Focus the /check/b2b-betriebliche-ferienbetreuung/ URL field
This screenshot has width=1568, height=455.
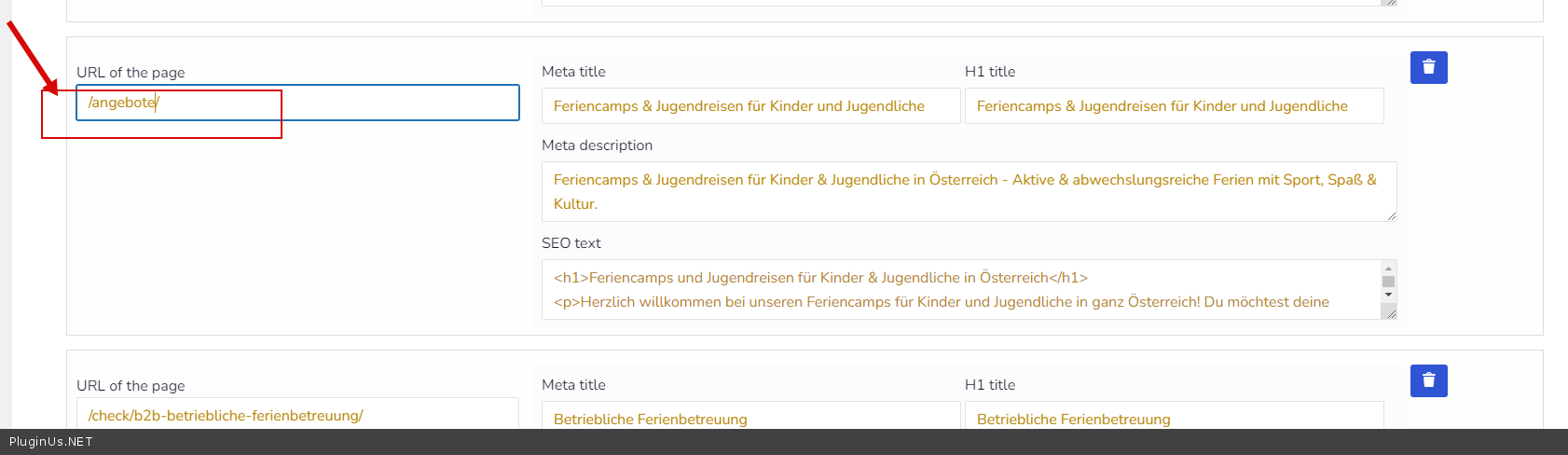[296, 415]
